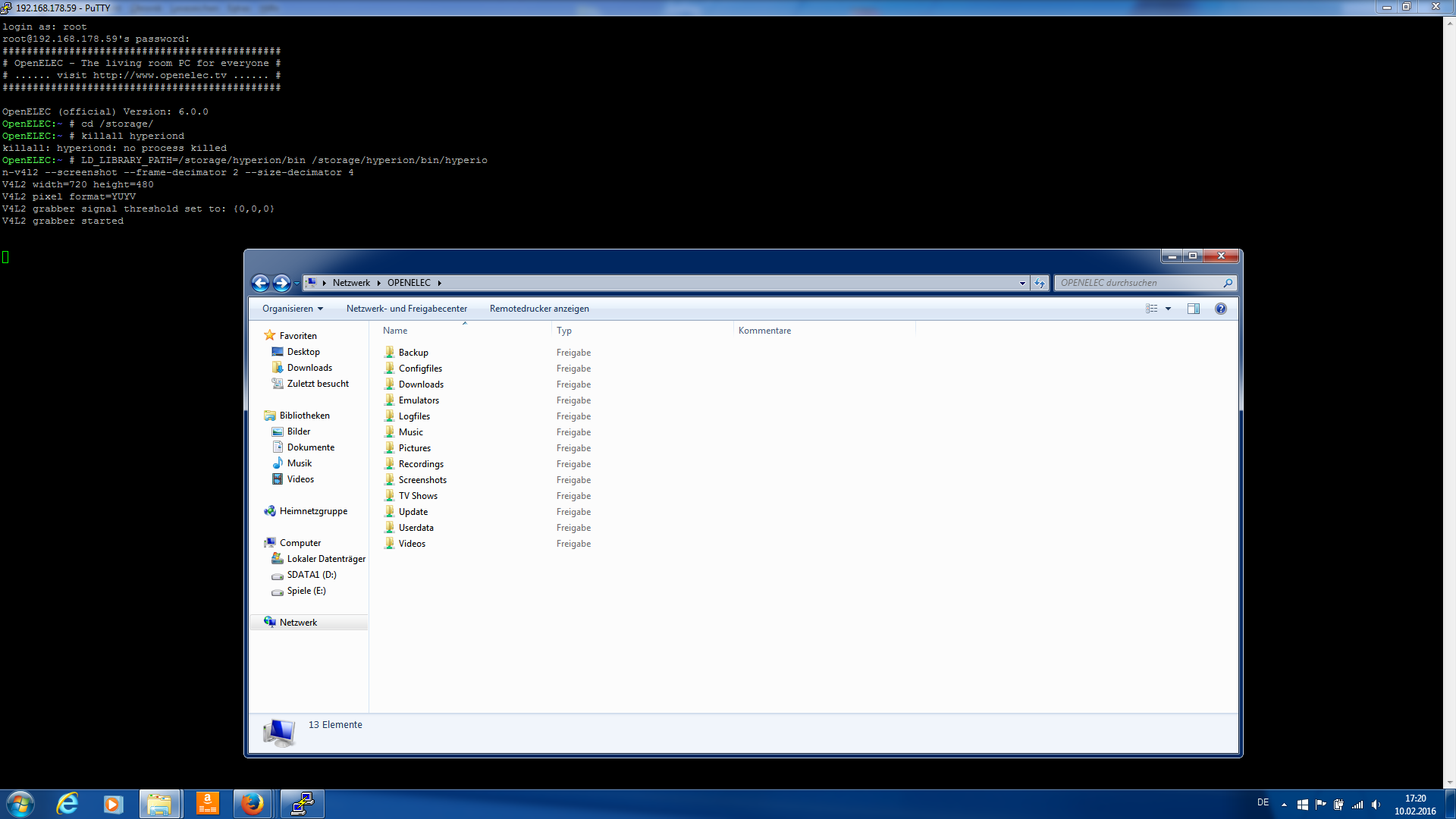The height and width of the screenshot is (819, 1456).
Task: Open the Explorer help icon
Action: (1220, 309)
